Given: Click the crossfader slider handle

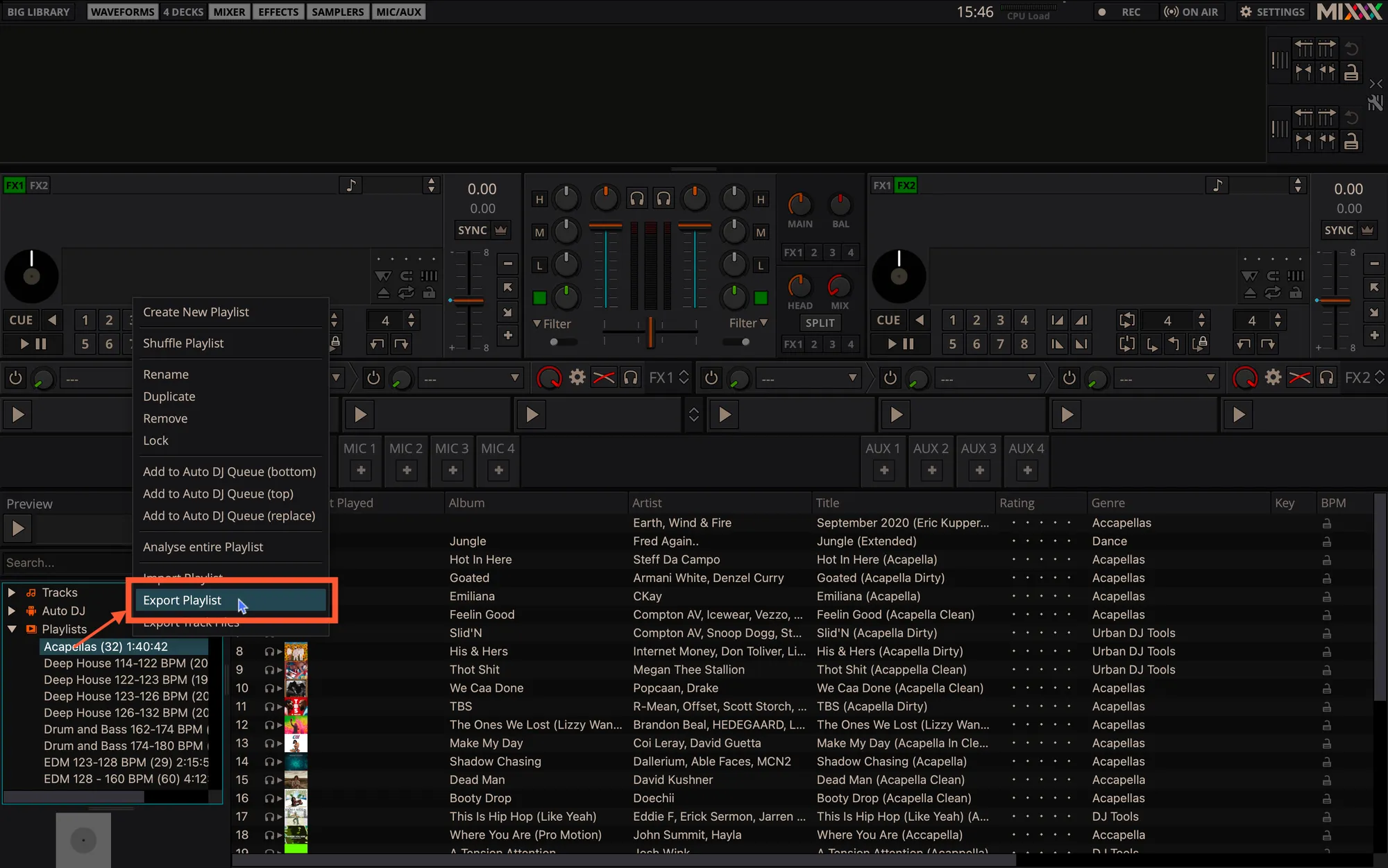Looking at the screenshot, I should point(650,332).
